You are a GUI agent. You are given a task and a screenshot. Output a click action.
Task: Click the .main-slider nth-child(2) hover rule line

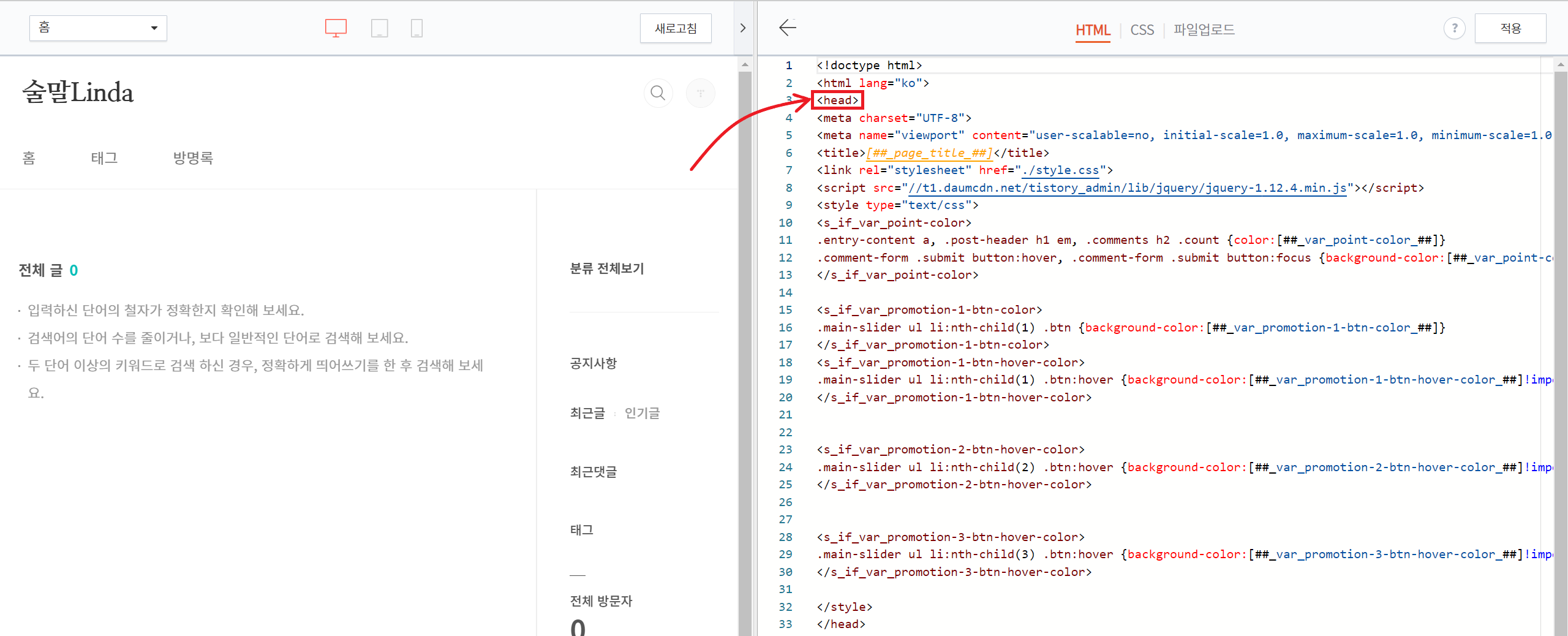pyautogui.click(x=1184, y=468)
